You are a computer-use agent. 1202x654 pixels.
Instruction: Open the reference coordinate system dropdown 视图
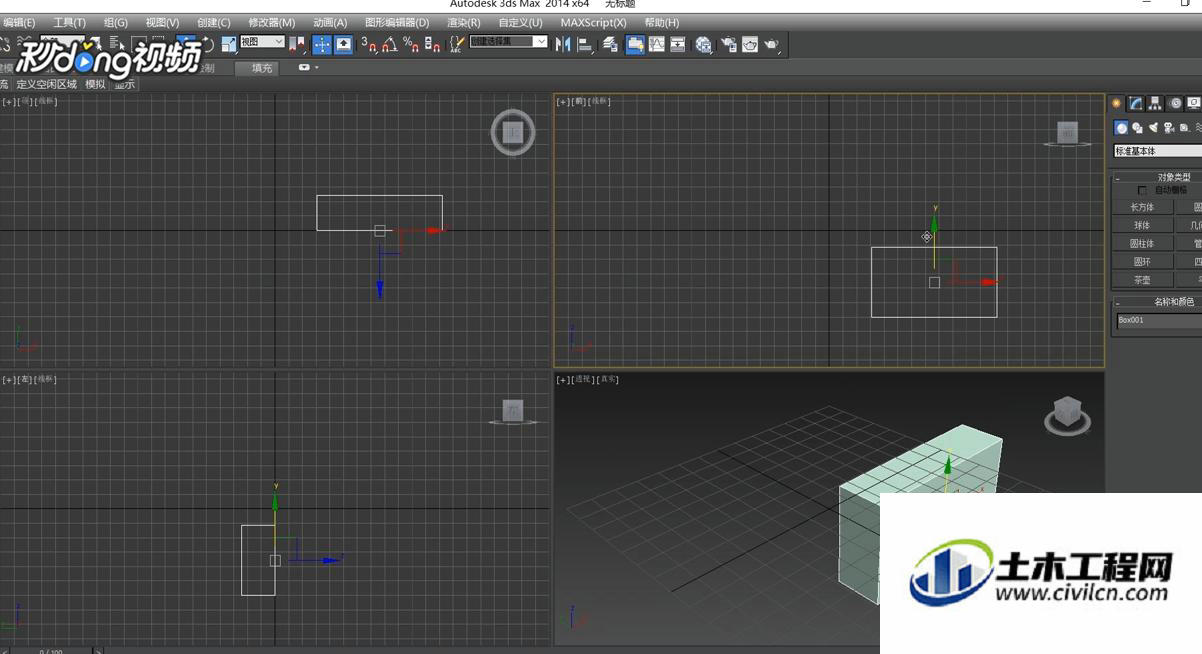[262, 42]
